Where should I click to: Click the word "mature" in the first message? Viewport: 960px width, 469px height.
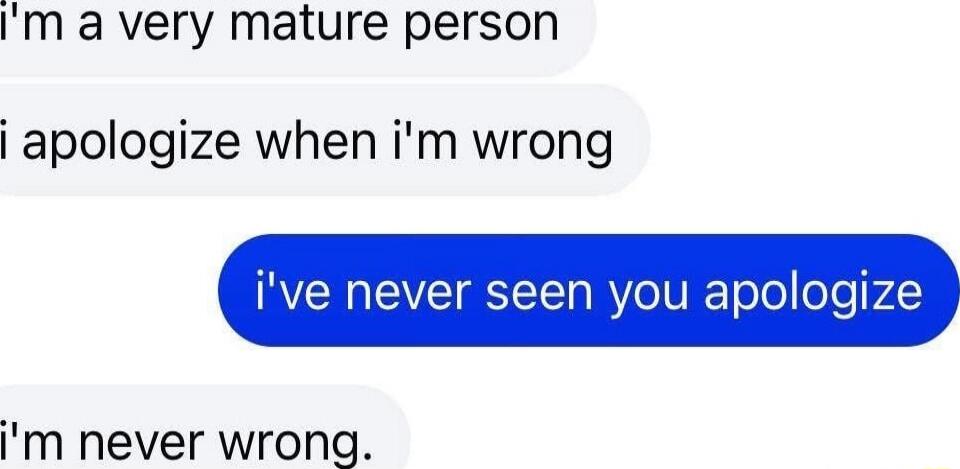point(312,22)
